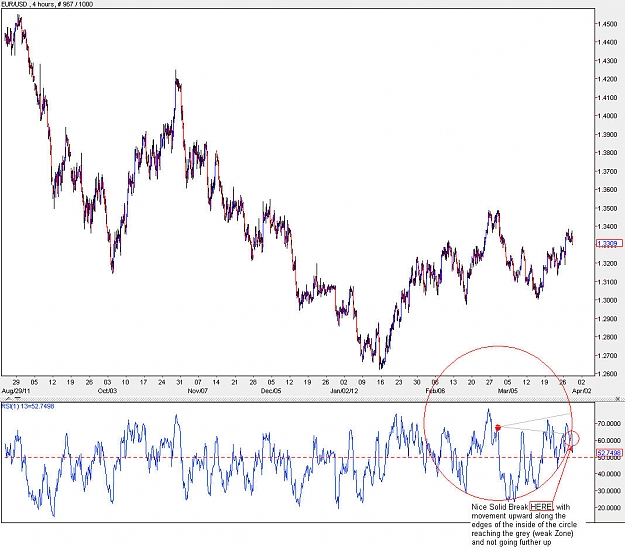Click the 1.4300 price axis label
625x550 pixels.
tap(608, 61)
